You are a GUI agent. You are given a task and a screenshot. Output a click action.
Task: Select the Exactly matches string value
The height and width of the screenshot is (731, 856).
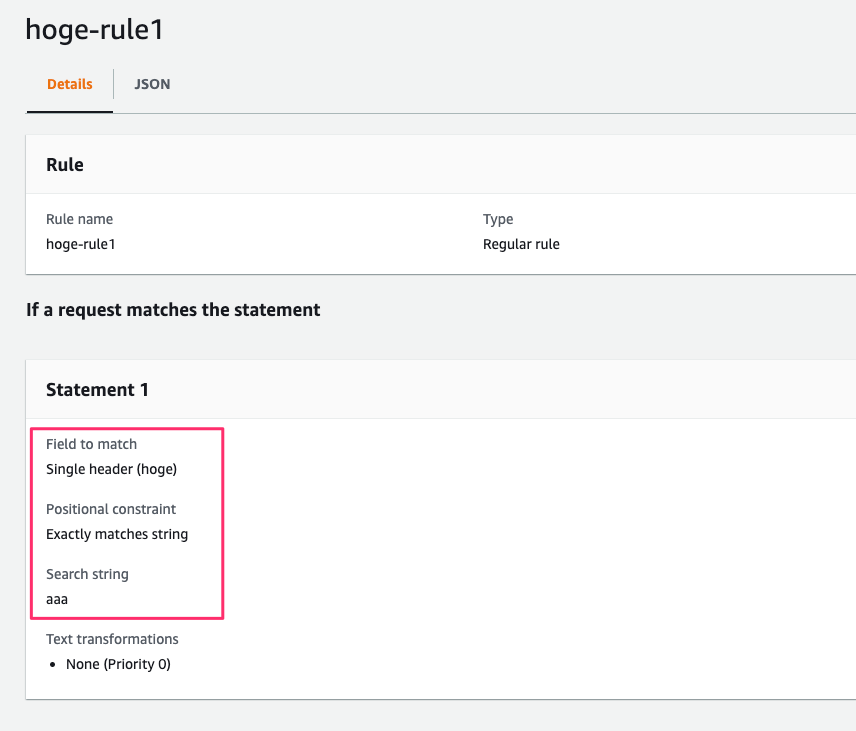pyautogui.click(x=117, y=534)
